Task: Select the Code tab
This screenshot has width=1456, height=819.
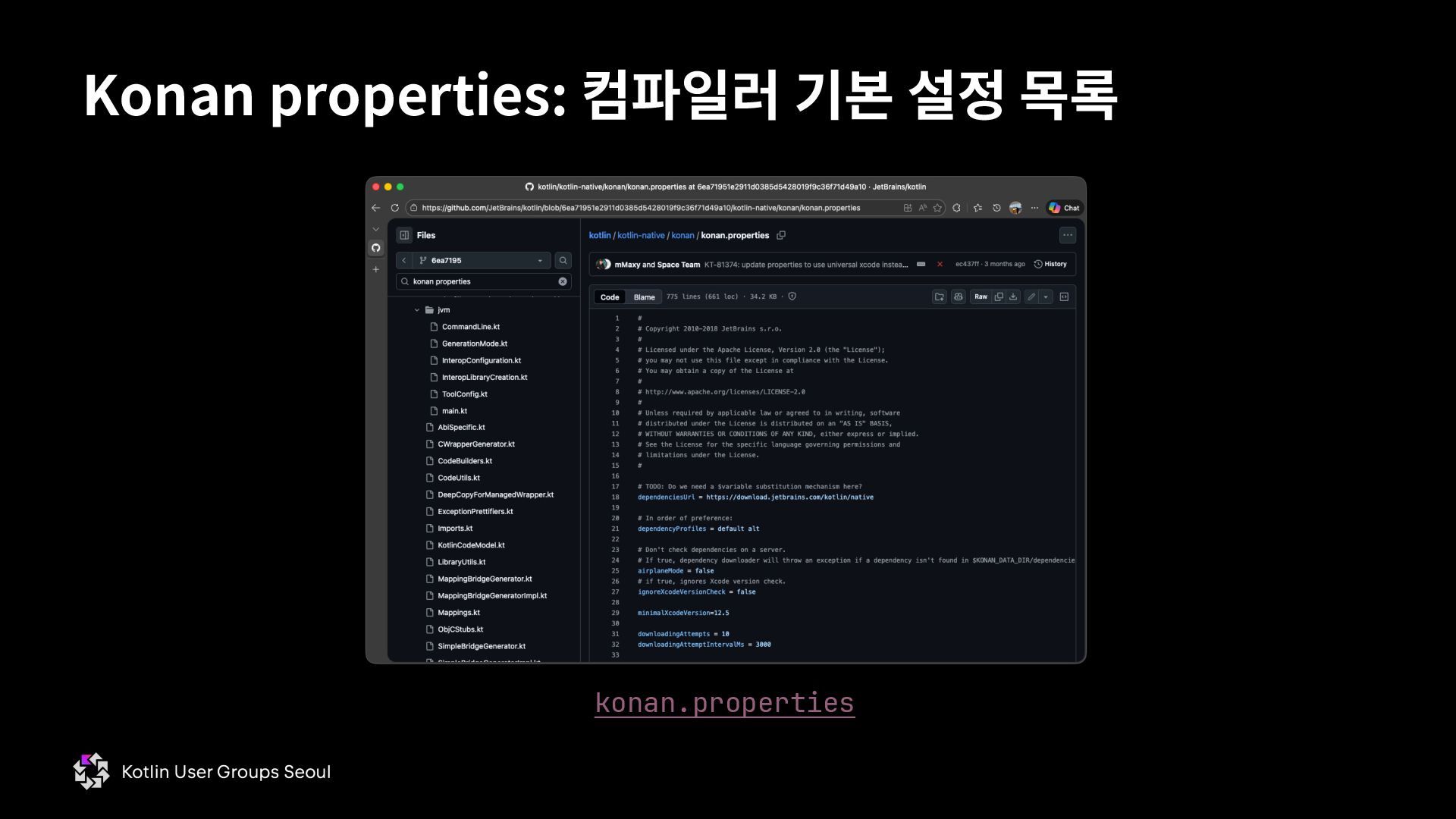Action: [x=610, y=297]
